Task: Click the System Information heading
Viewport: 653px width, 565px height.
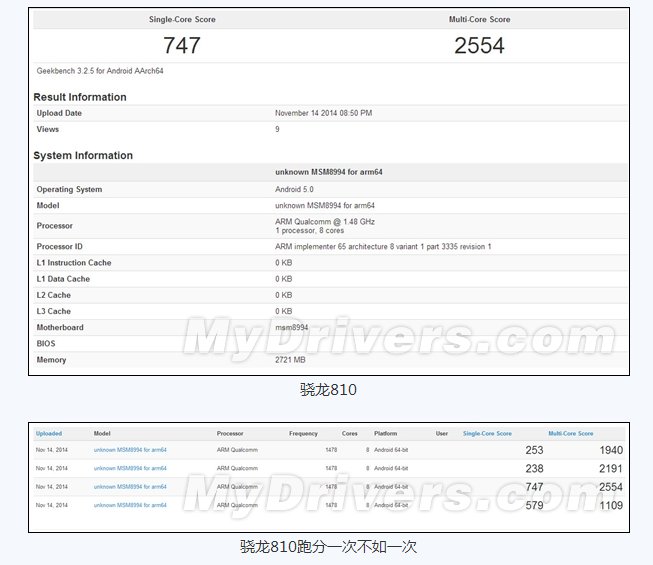Action: [x=83, y=155]
